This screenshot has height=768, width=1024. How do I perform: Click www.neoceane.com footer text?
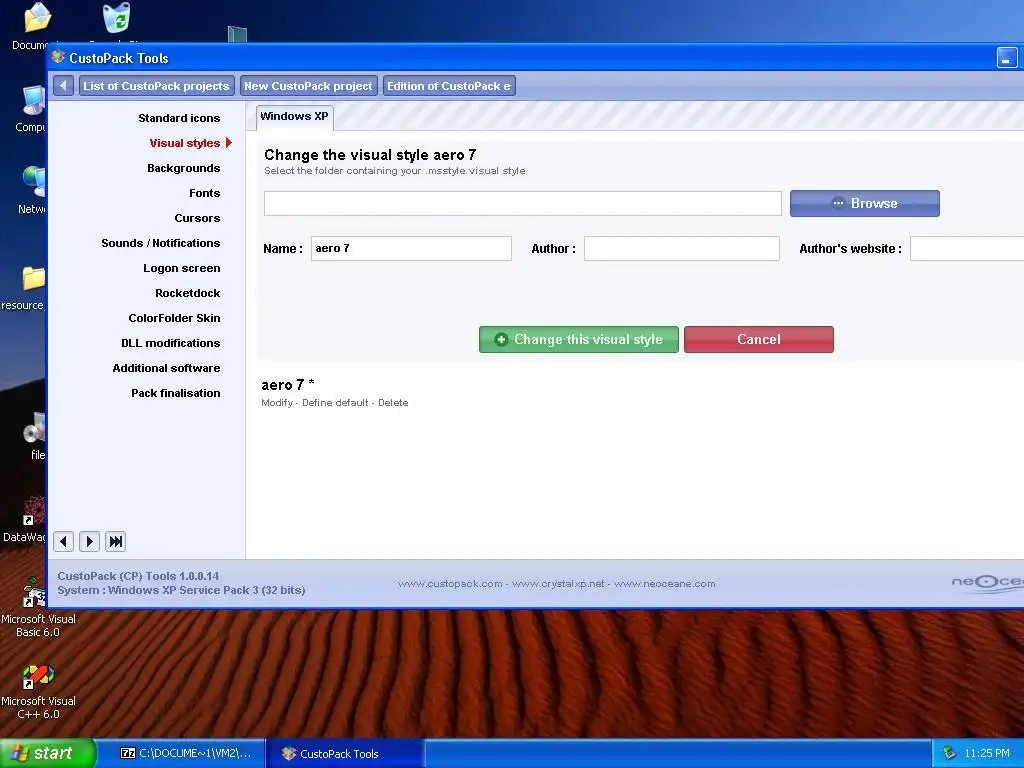(665, 584)
